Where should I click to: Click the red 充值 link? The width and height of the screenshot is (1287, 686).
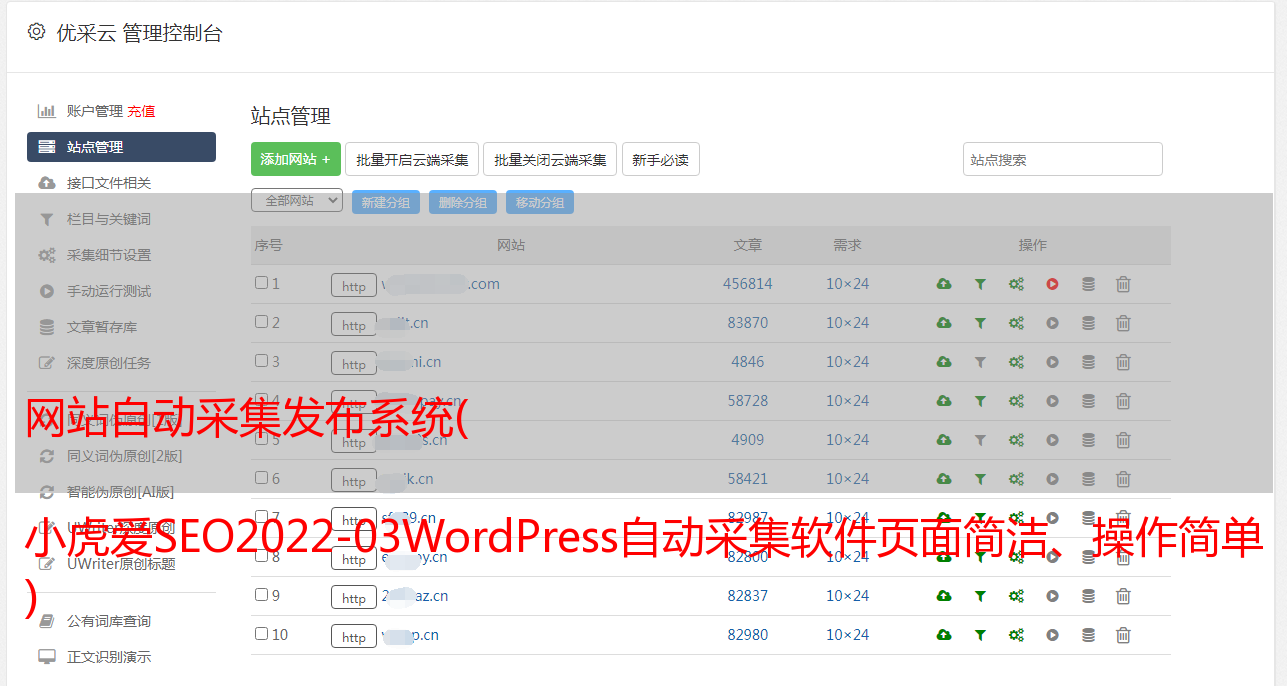pyautogui.click(x=141, y=111)
